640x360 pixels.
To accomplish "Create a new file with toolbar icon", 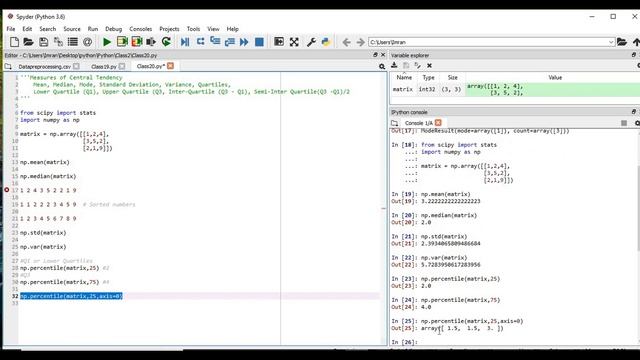I will pos(14,42).
